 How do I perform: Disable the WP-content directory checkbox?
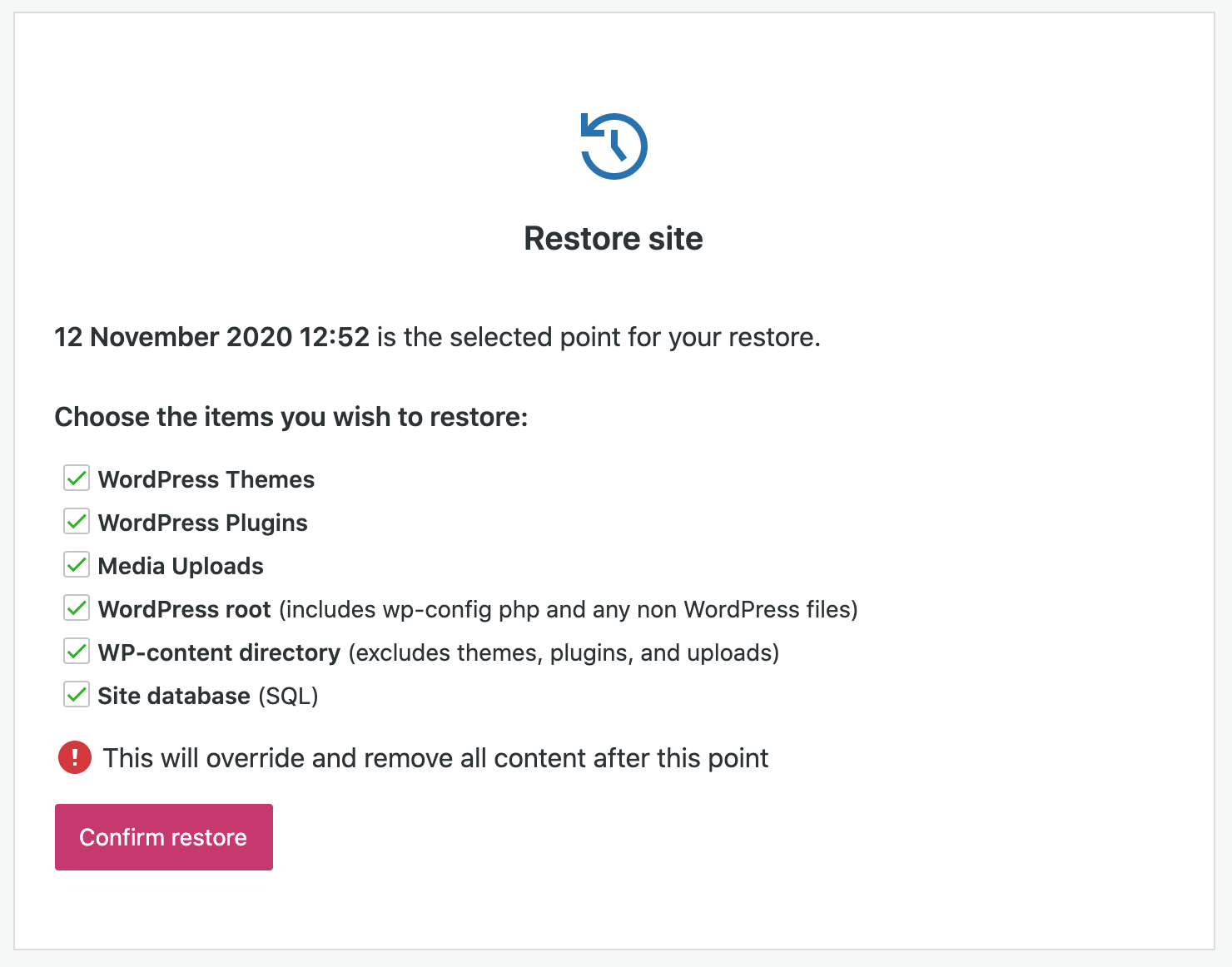(x=76, y=651)
